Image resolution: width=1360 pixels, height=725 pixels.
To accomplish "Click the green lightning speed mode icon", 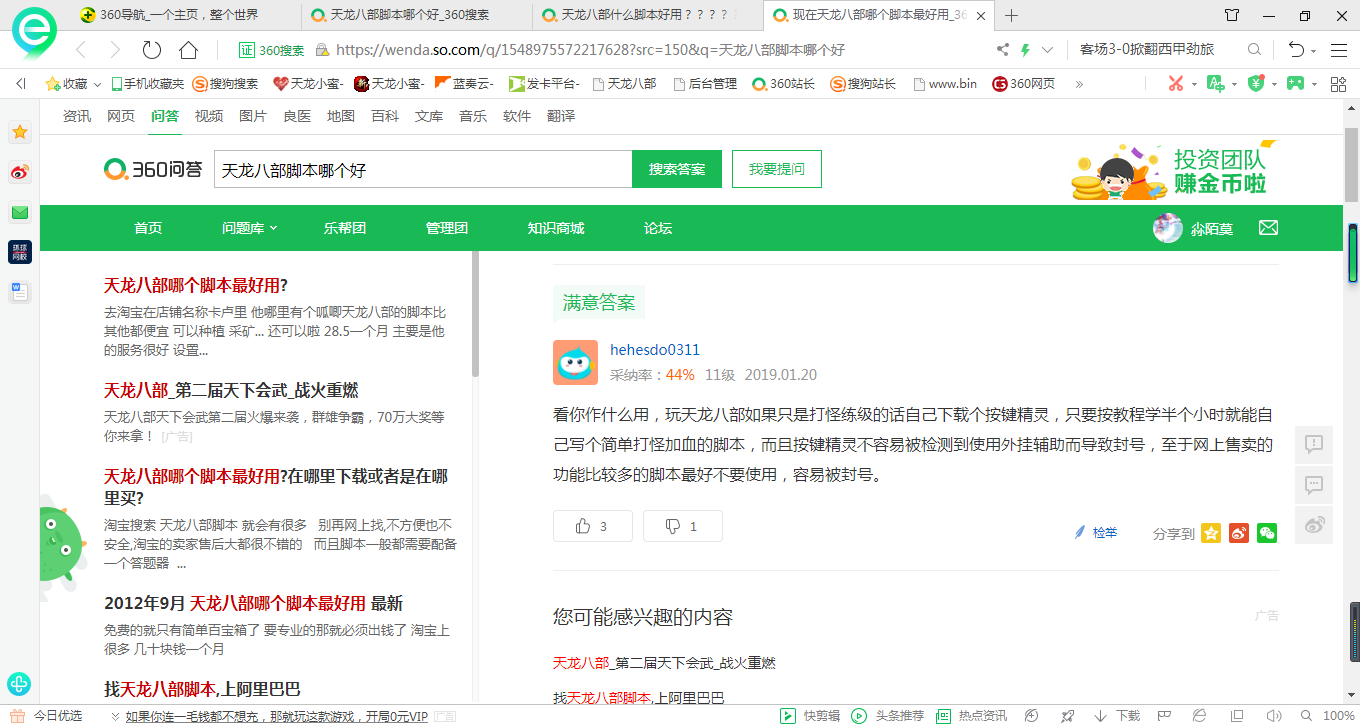I will click(x=1025, y=50).
